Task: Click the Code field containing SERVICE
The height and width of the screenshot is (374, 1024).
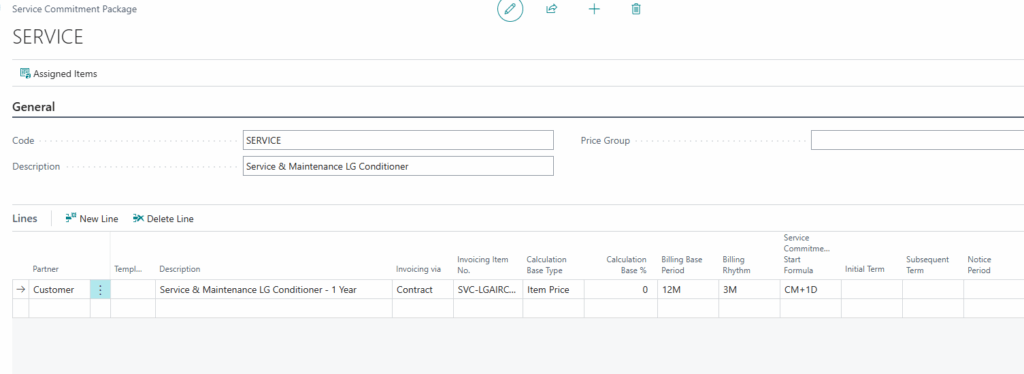Action: [x=398, y=140]
